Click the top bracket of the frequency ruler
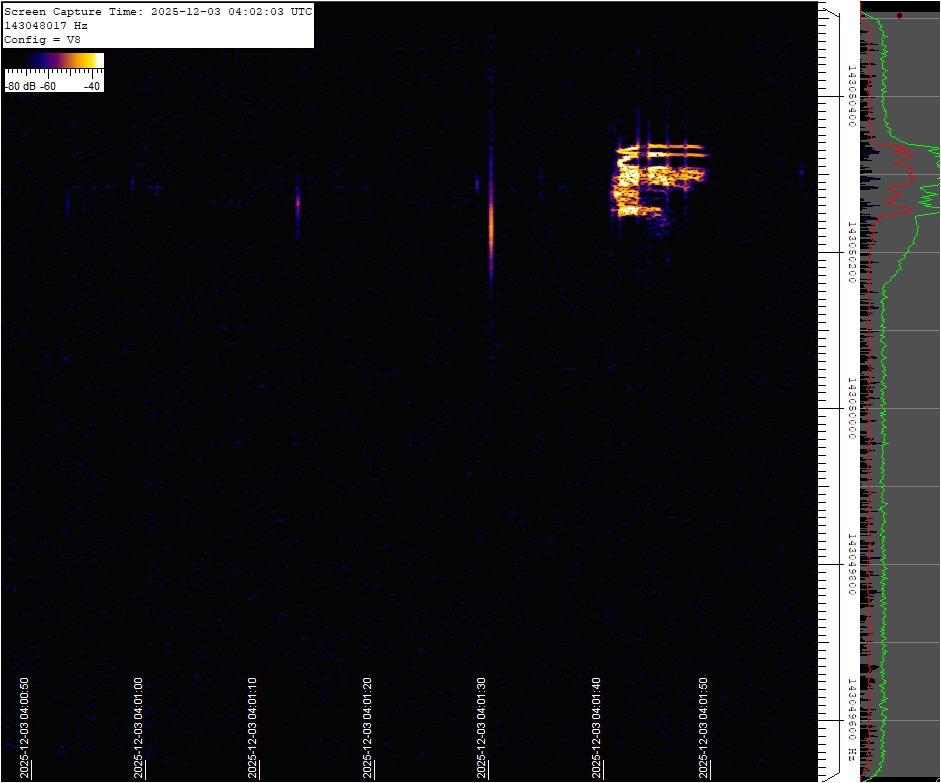This screenshot has height=783, width=941. tap(828, 11)
